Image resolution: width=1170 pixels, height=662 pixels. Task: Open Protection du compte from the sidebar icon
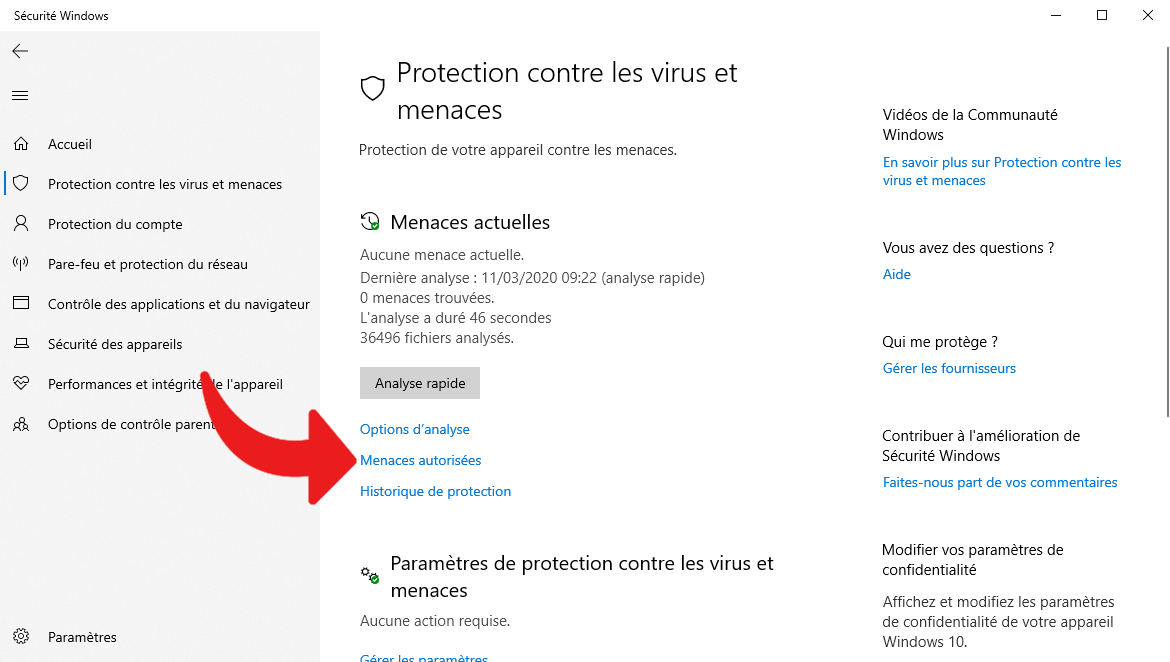point(22,223)
